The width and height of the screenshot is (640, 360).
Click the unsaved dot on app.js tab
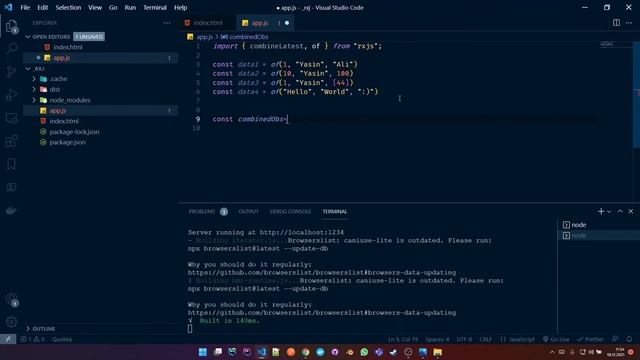click(287, 23)
